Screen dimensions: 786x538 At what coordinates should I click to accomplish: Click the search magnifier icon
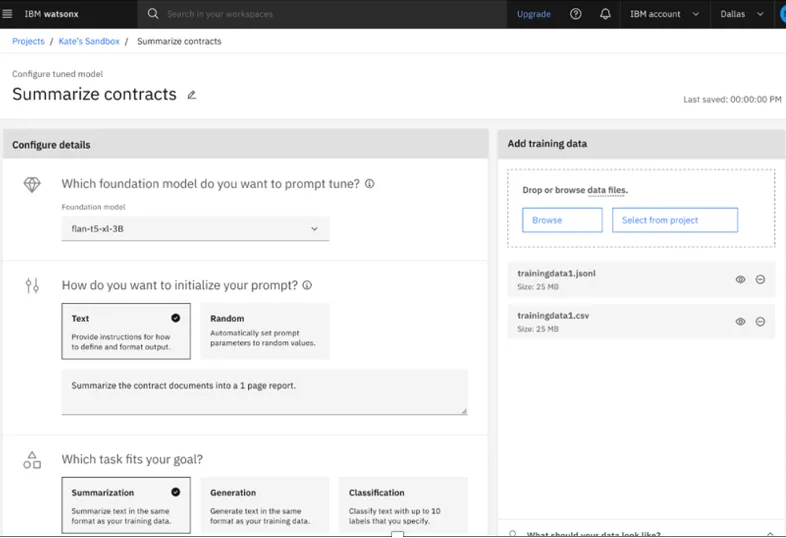click(x=153, y=14)
